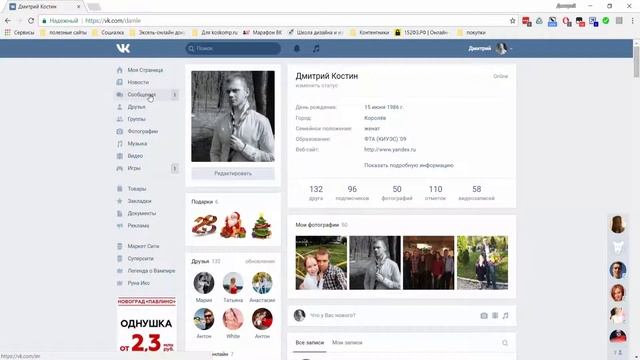Open the group of people photo thumbnail
640x360 pixels.
[x=429, y=263]
